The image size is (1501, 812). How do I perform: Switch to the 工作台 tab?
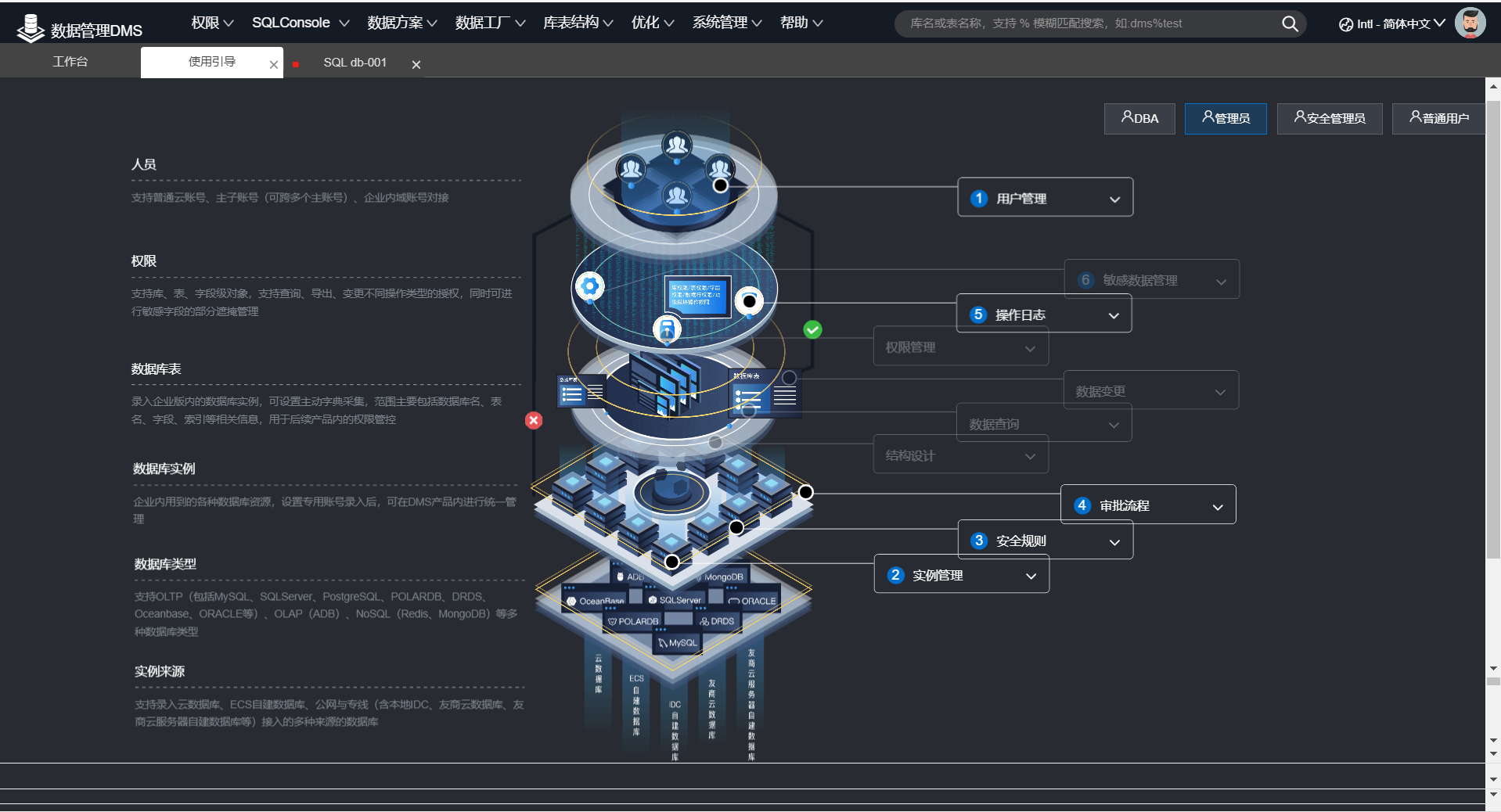pos(70,62)
